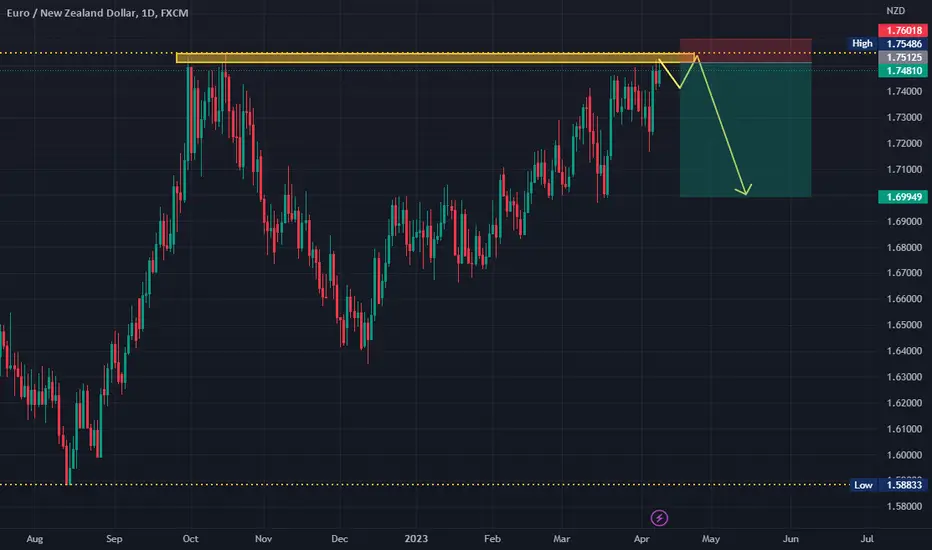Click the 2023 label on time axis
This screenshot has height=550, width=932.
[x=416, y=539]
